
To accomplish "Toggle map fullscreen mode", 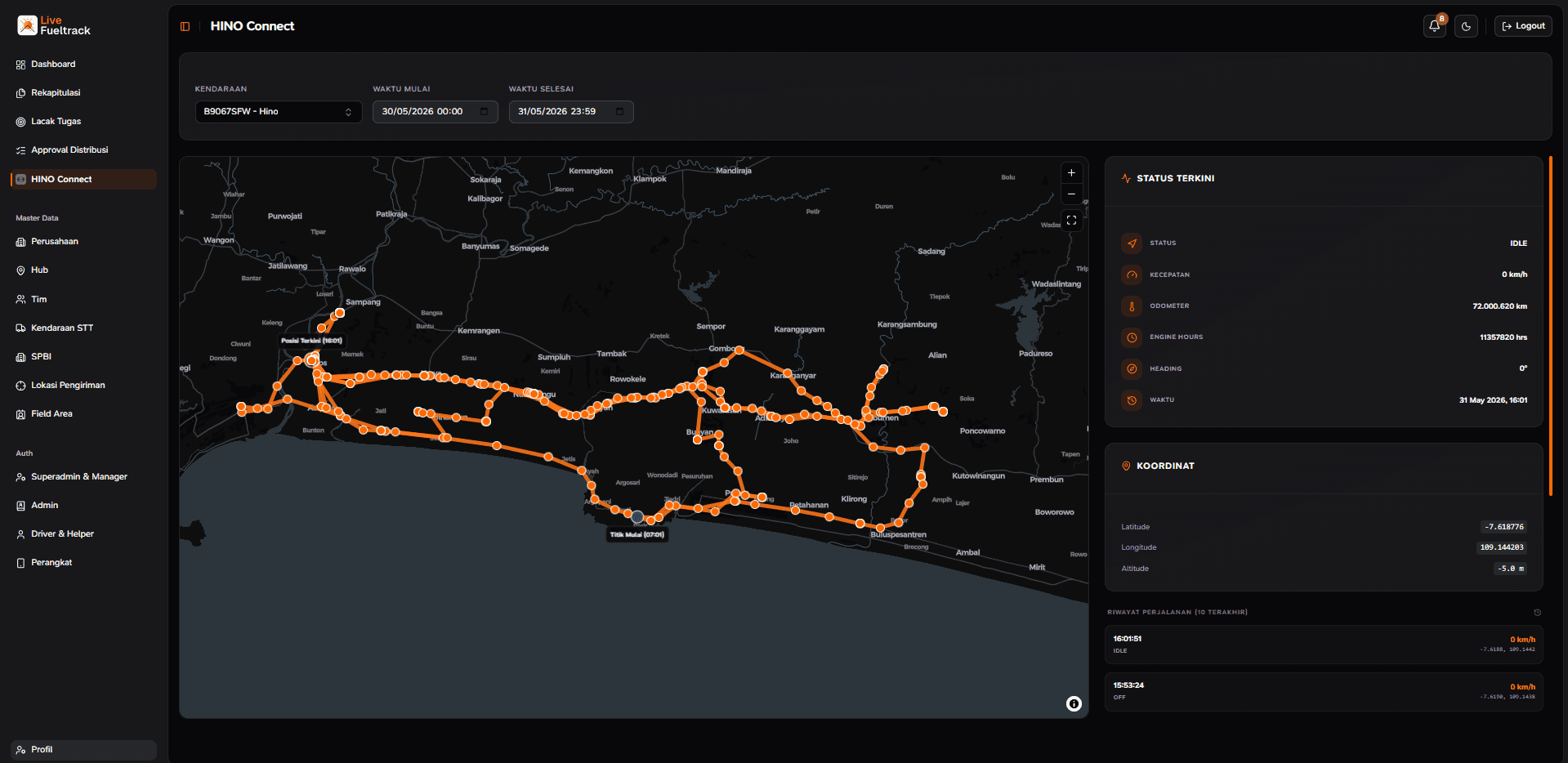I will 1071,221.
